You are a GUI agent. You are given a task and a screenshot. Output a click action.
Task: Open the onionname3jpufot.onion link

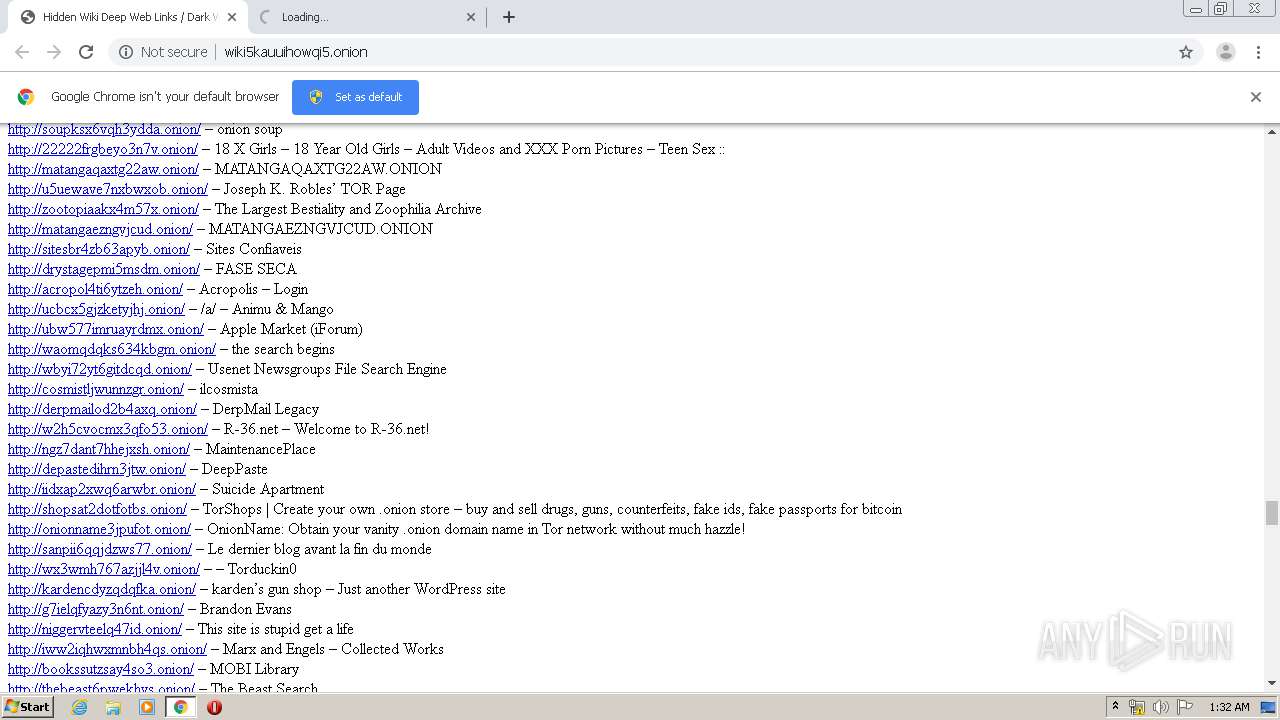point(99,529)
